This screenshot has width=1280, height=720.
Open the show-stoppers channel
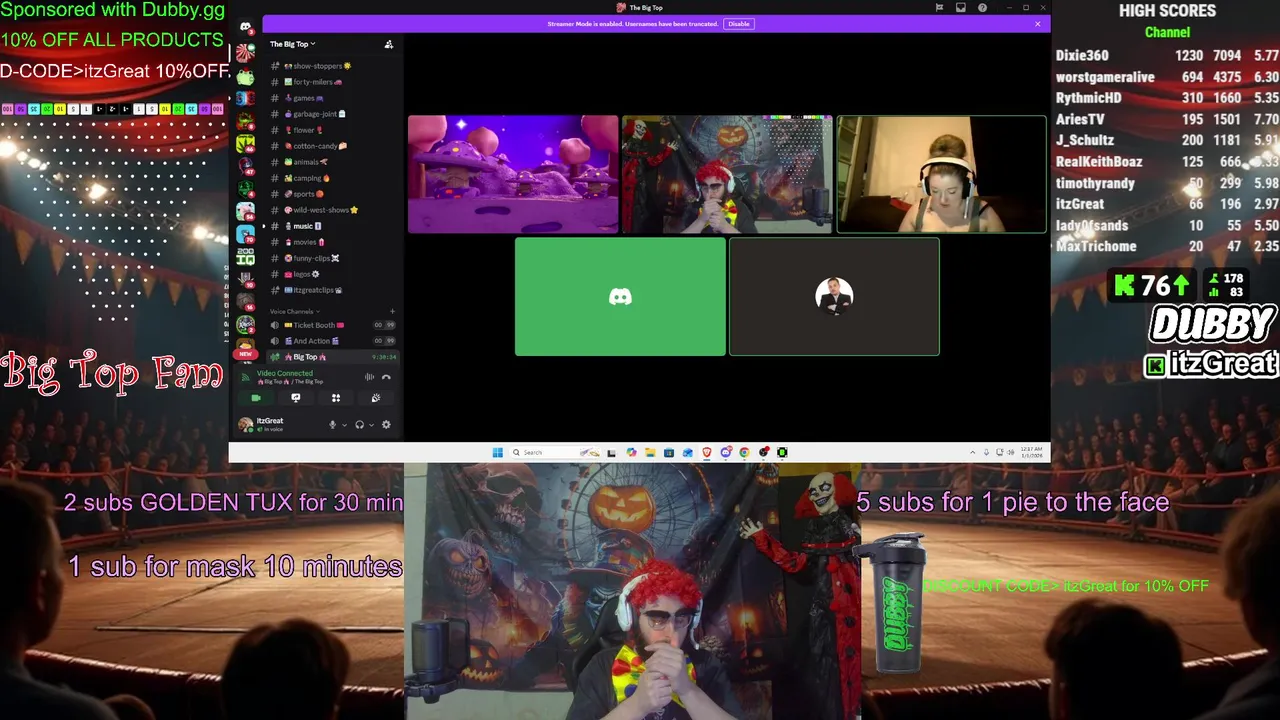click(333, 66)
